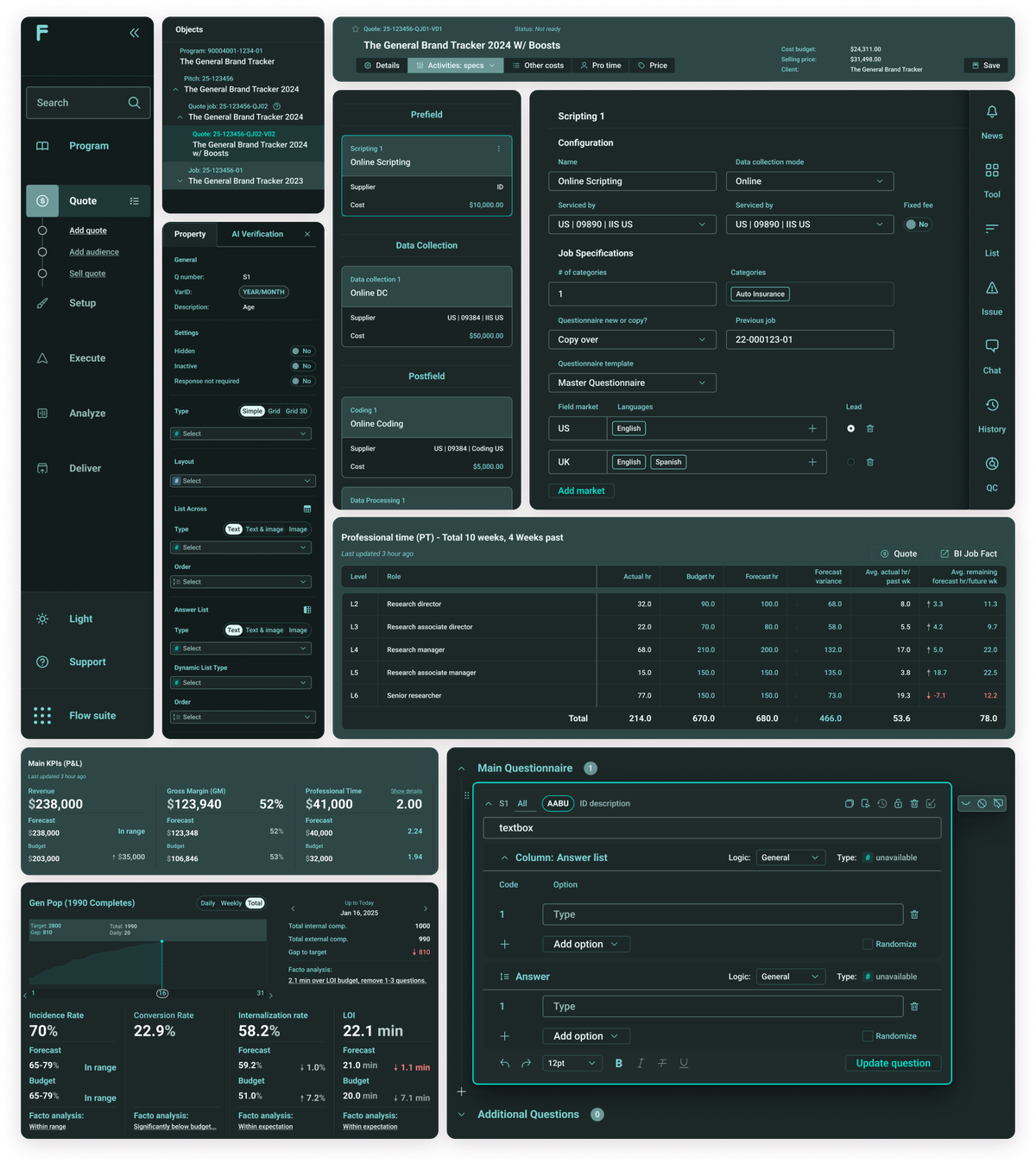Select the UK row Lead radio button
Viewport: 1036px width, 1164px height.
coord(850,462)
